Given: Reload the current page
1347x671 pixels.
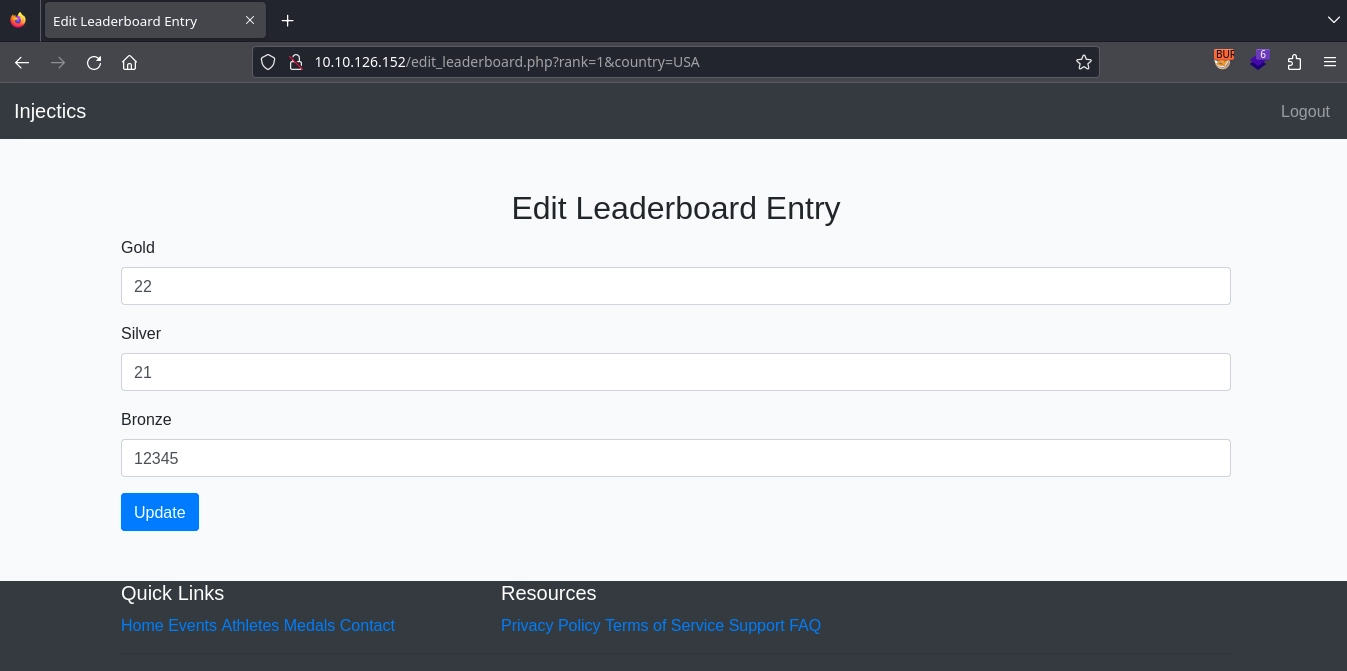Looking at the screenshot, I should pyautogui.click(x=94, y=62).
